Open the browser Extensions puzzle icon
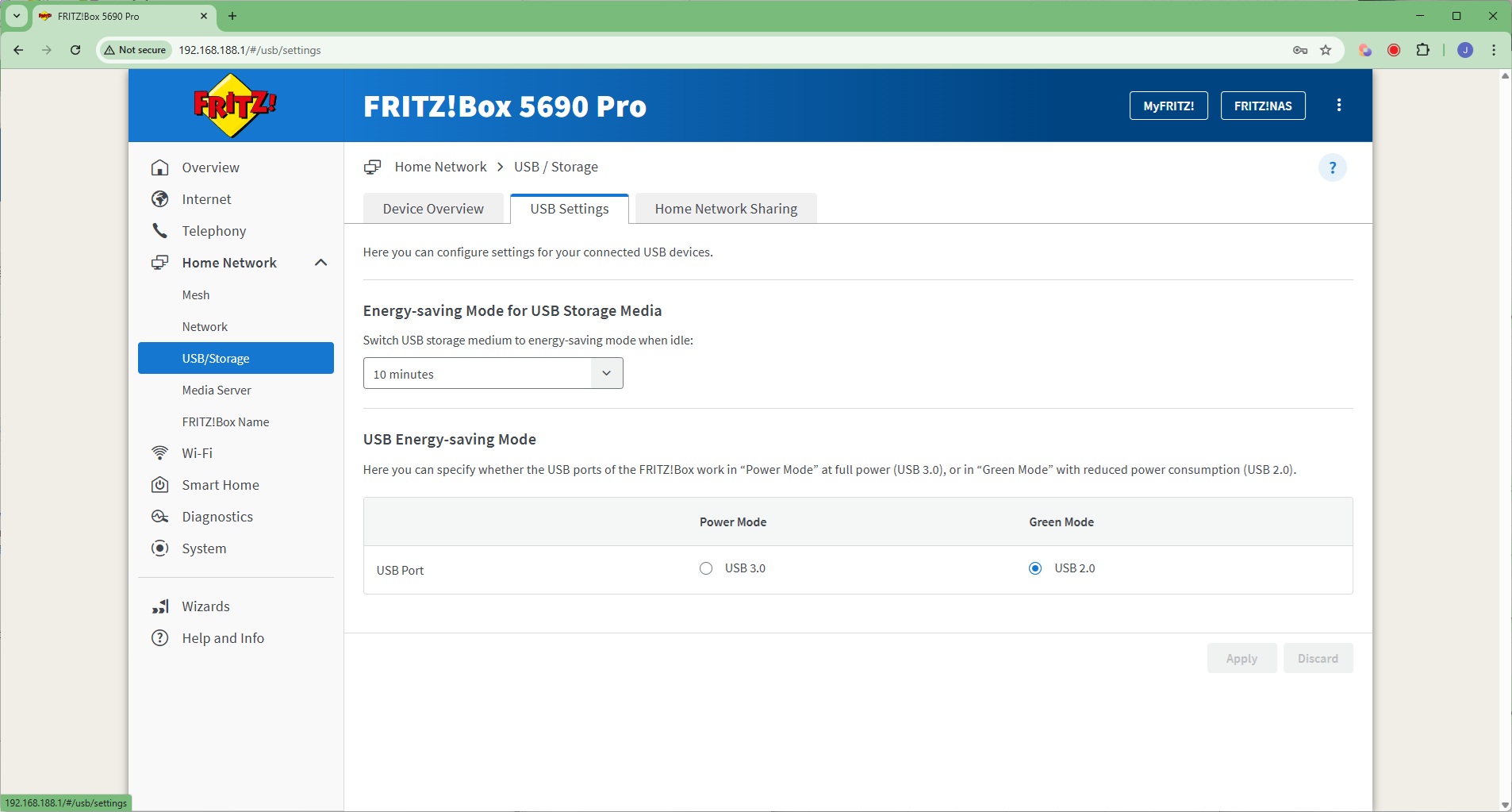Viewport: 1512px width, 812px height. (1423, 50)
